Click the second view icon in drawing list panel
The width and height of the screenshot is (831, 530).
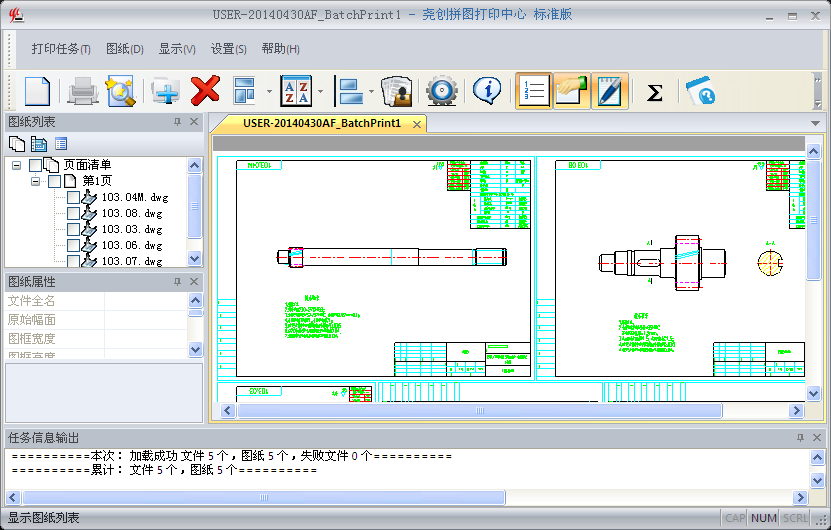[39, 144]
